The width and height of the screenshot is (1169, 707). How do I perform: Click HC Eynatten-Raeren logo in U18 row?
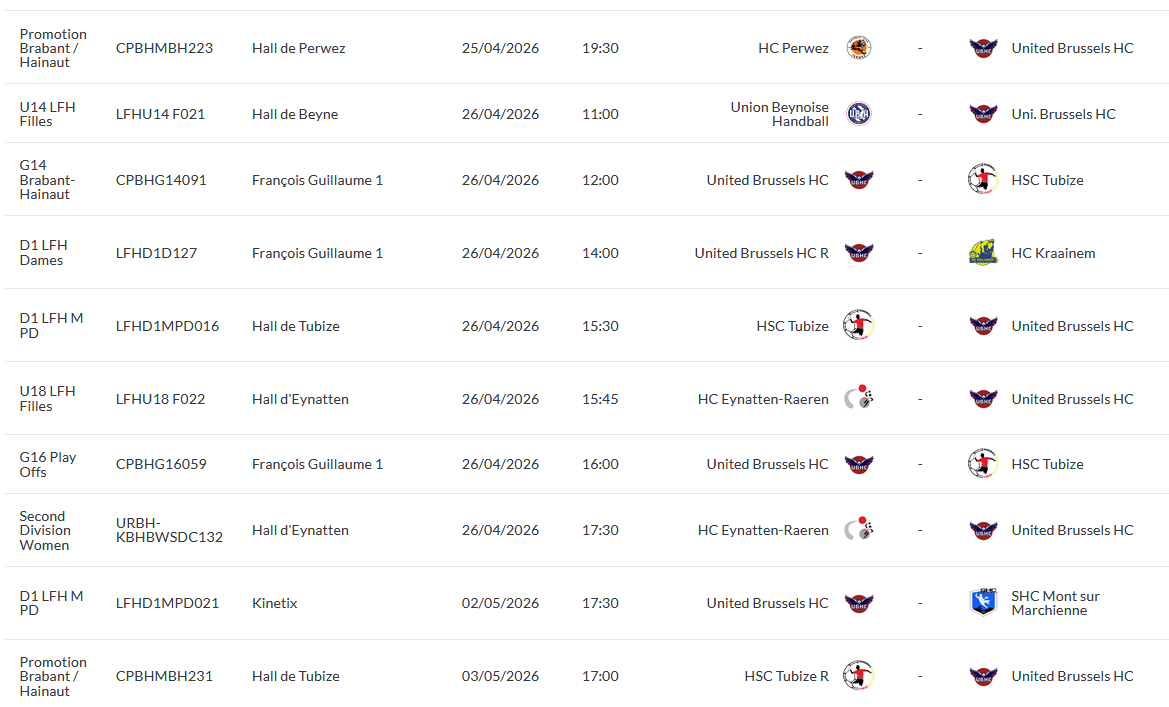point(858,399)
